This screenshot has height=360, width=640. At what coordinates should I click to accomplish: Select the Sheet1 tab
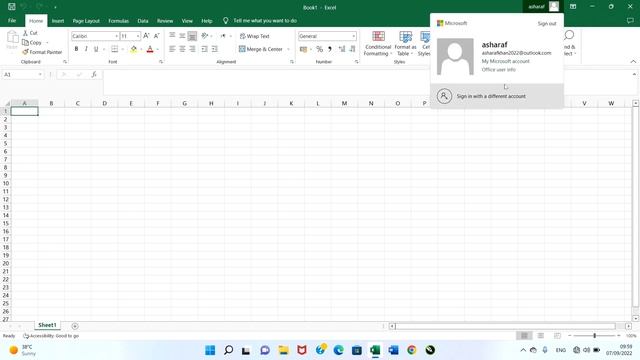(x=47, y=325)
